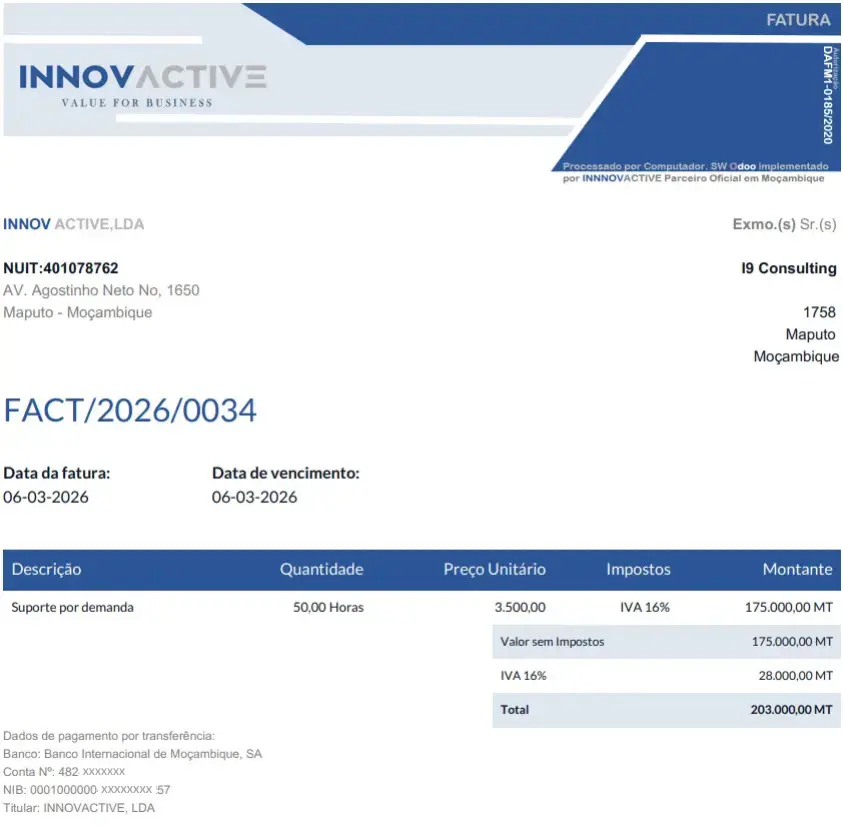Click the FATURA header label
The height and width of the screenshot is (826, 843).
click(x=797, y=20)
